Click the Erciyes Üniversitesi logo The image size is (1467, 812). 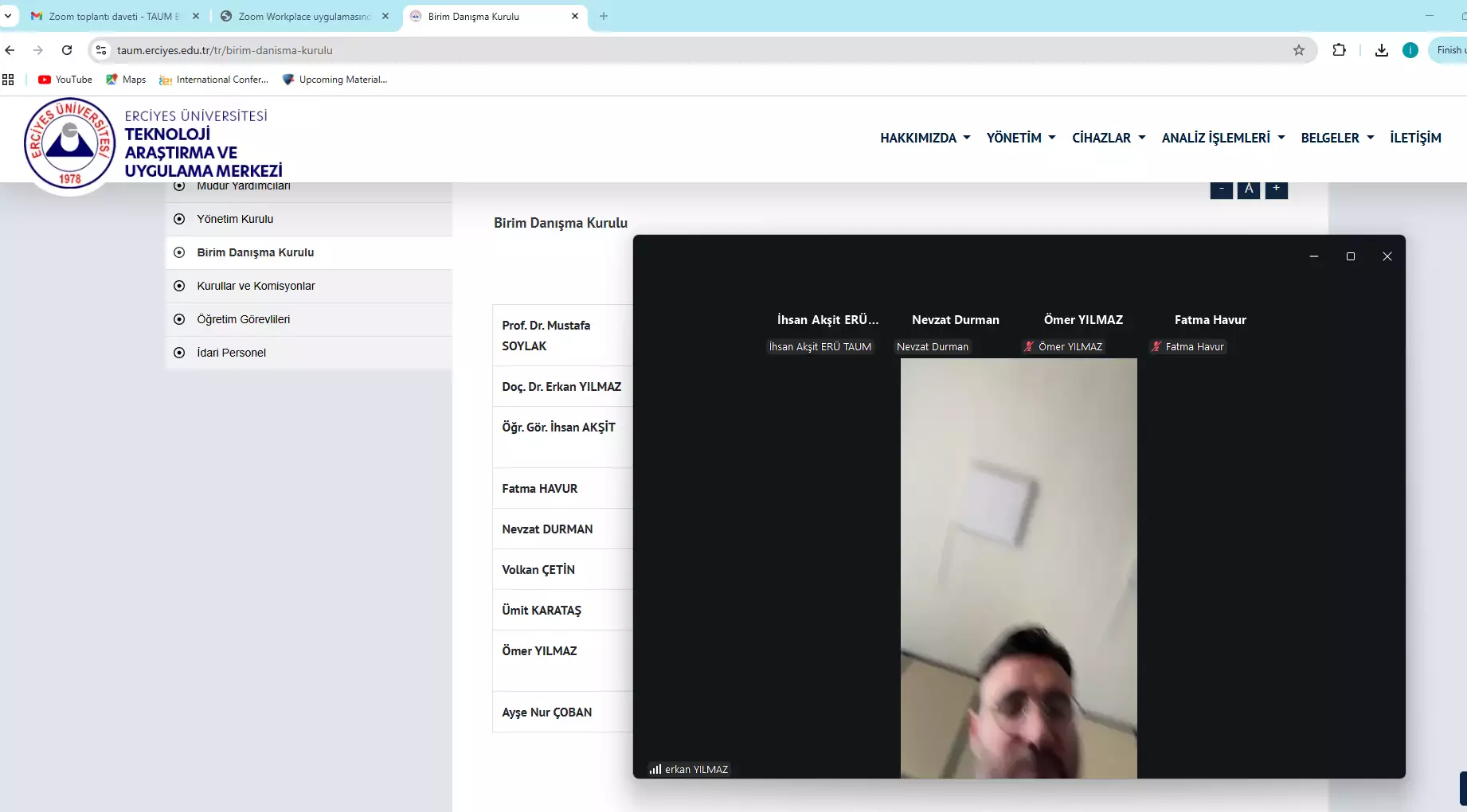[x=70, y=144]
